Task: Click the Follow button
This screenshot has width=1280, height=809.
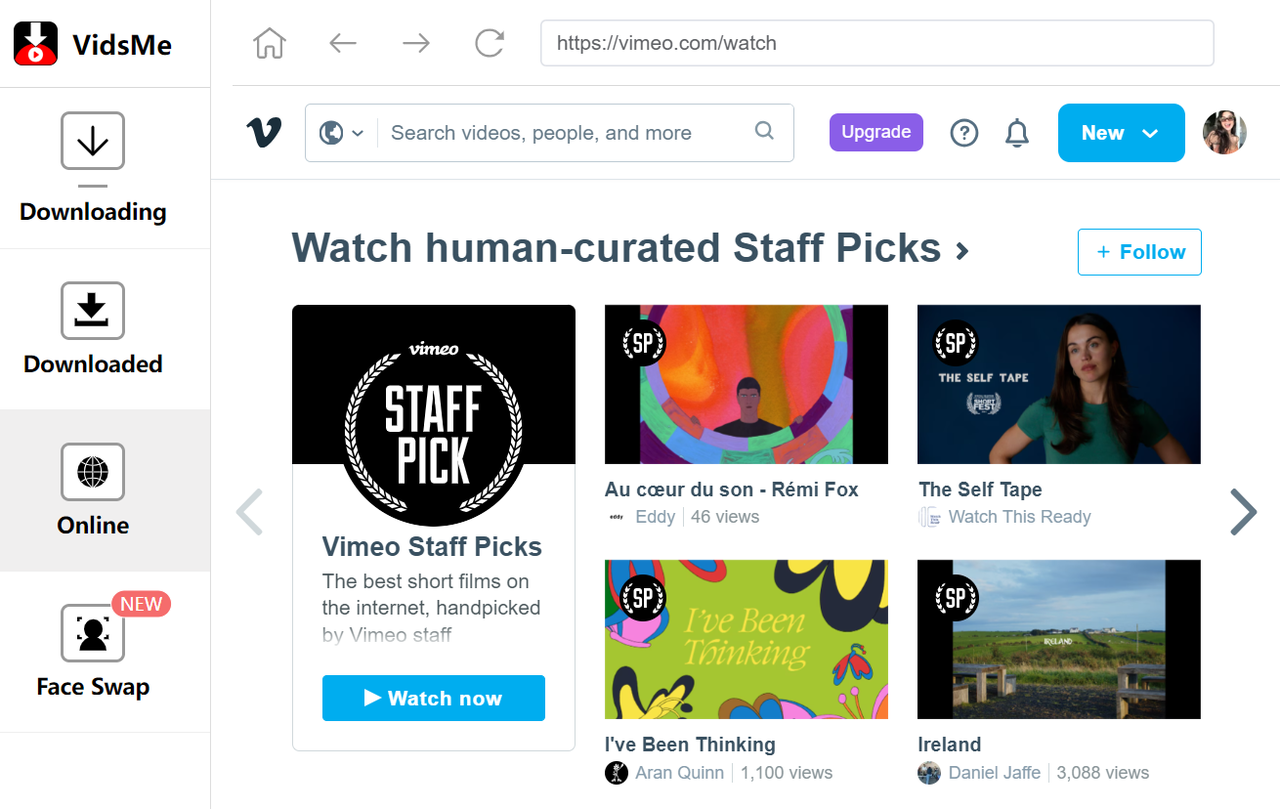Action: [x=1140, y=252]
